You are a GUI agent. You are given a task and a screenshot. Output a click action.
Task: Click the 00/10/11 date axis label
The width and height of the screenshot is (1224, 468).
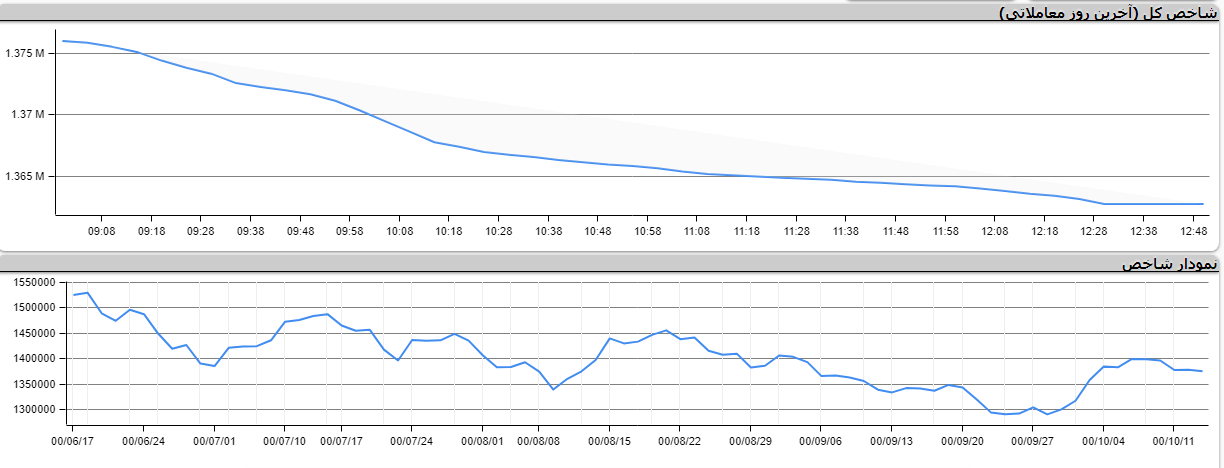point(1175,440)
